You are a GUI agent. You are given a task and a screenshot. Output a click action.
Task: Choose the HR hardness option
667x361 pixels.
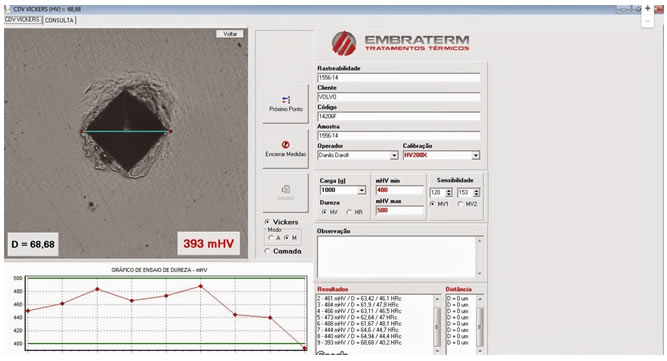349,212
